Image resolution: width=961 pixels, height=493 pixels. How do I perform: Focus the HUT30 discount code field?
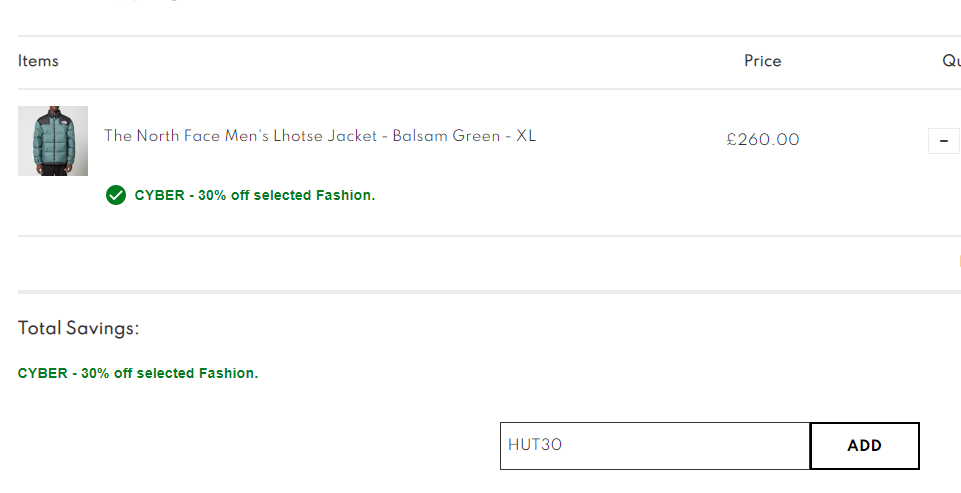click(x=655, y=446)
